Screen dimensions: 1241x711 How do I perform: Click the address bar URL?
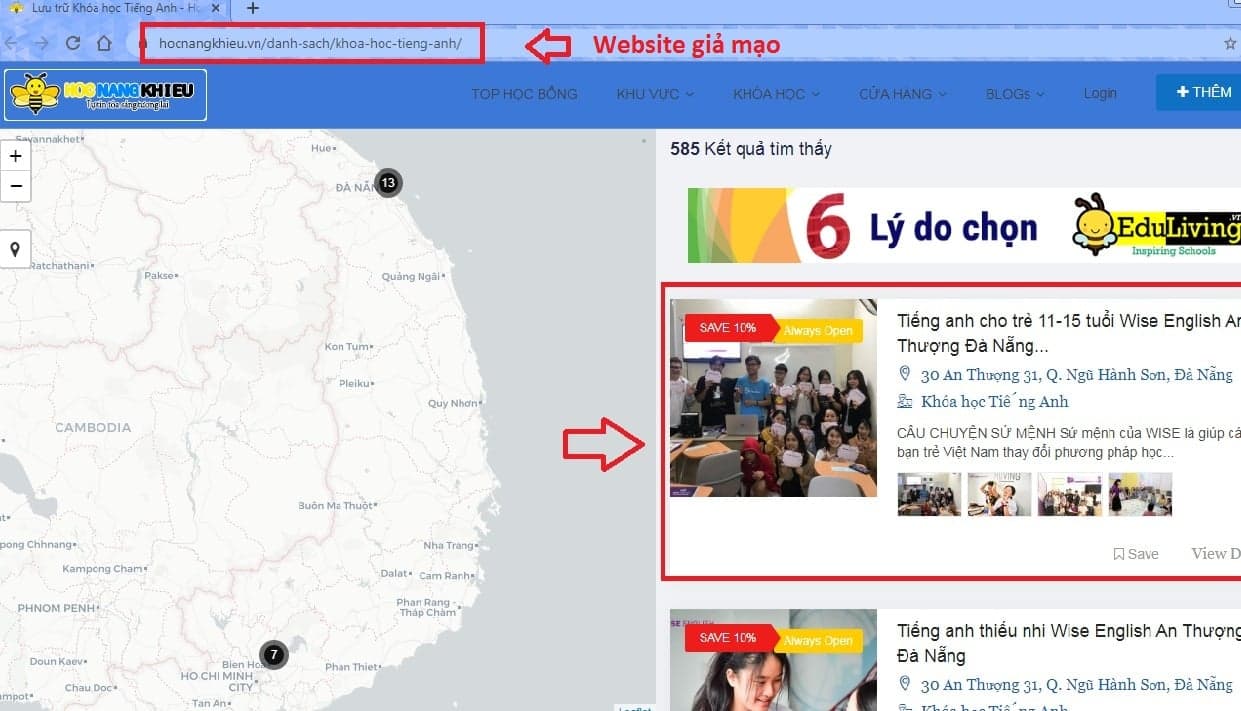tap(310, 44)
